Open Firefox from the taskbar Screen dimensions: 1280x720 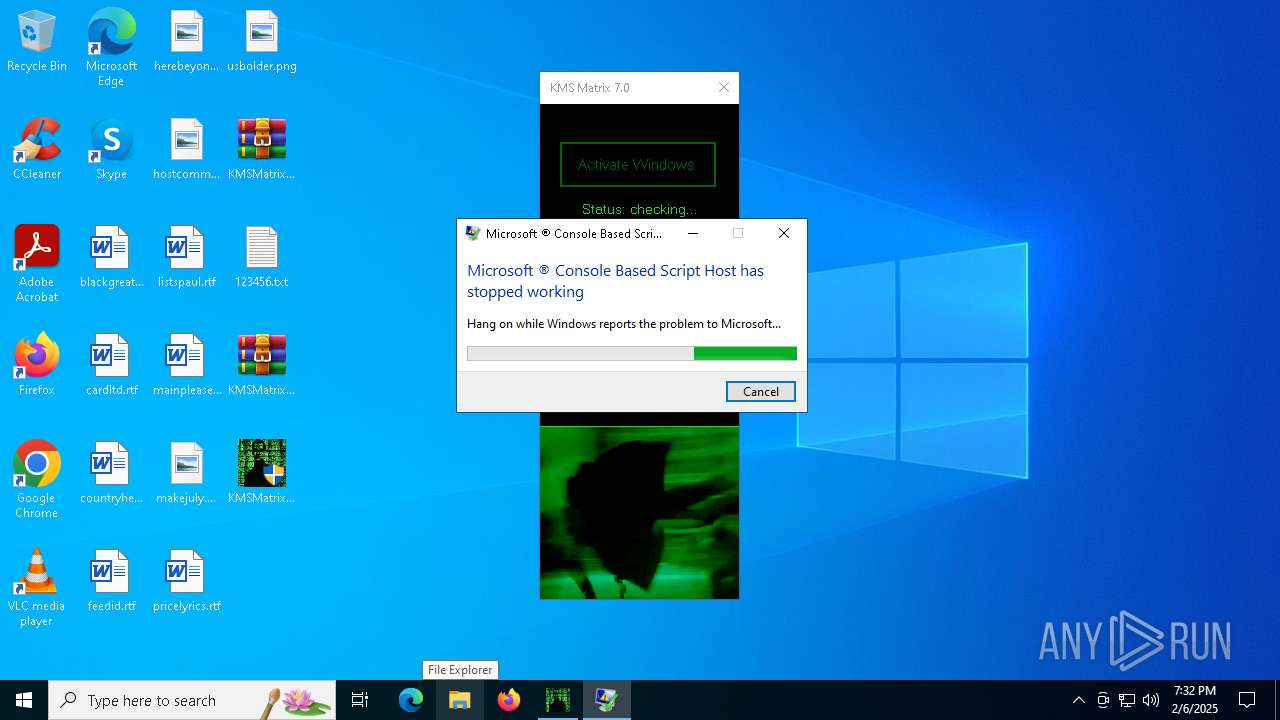pyautogui.click(x=509, y=700)
